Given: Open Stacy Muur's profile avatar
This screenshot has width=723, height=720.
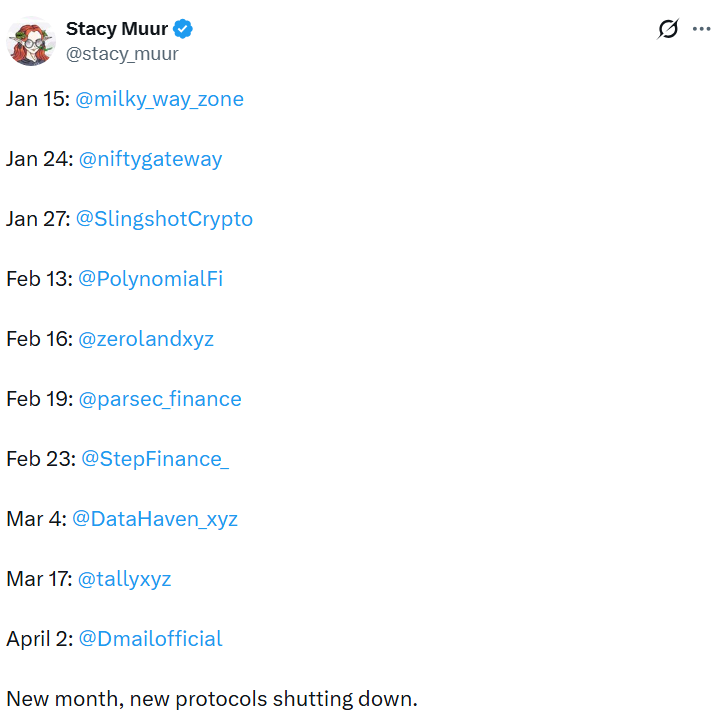Looking at the screenshot, I should click(30, 41).
